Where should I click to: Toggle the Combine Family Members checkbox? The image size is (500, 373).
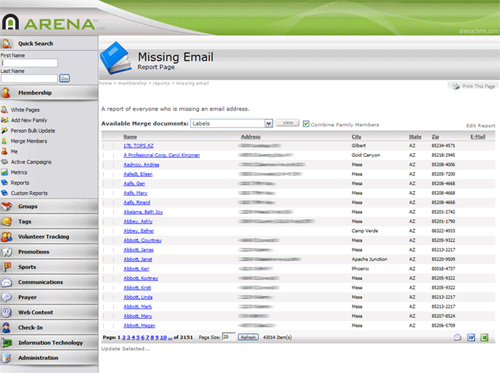point(306,124)
